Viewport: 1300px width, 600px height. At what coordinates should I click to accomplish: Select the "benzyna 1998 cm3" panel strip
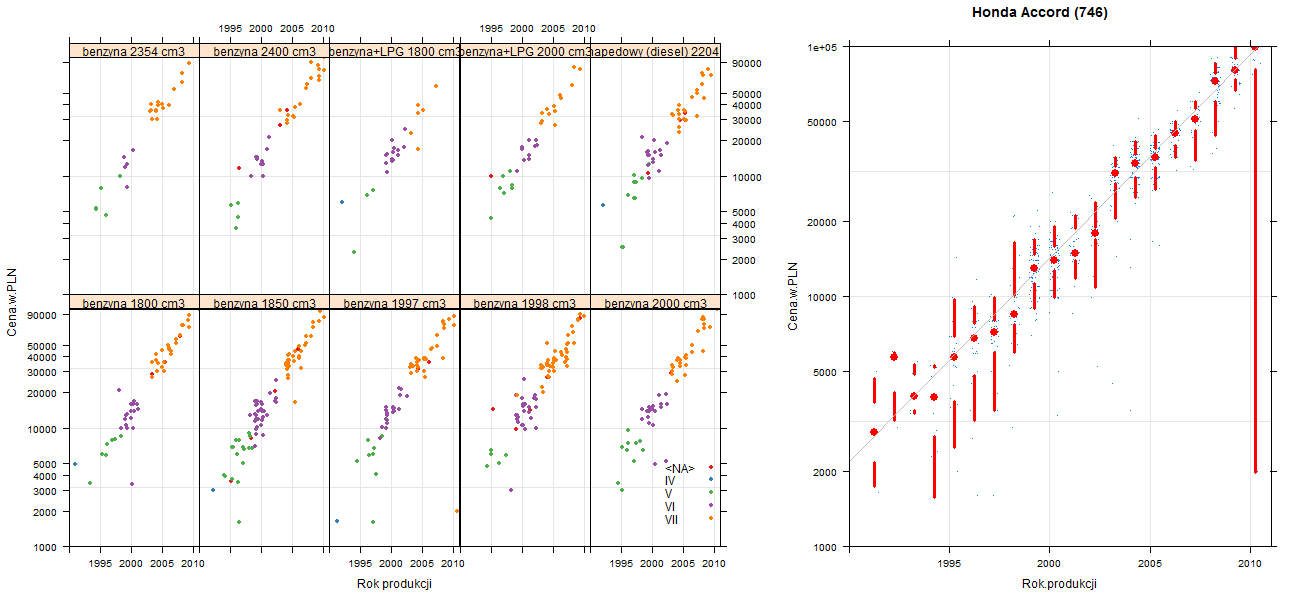pyautogui.click(x=525, y=302)
